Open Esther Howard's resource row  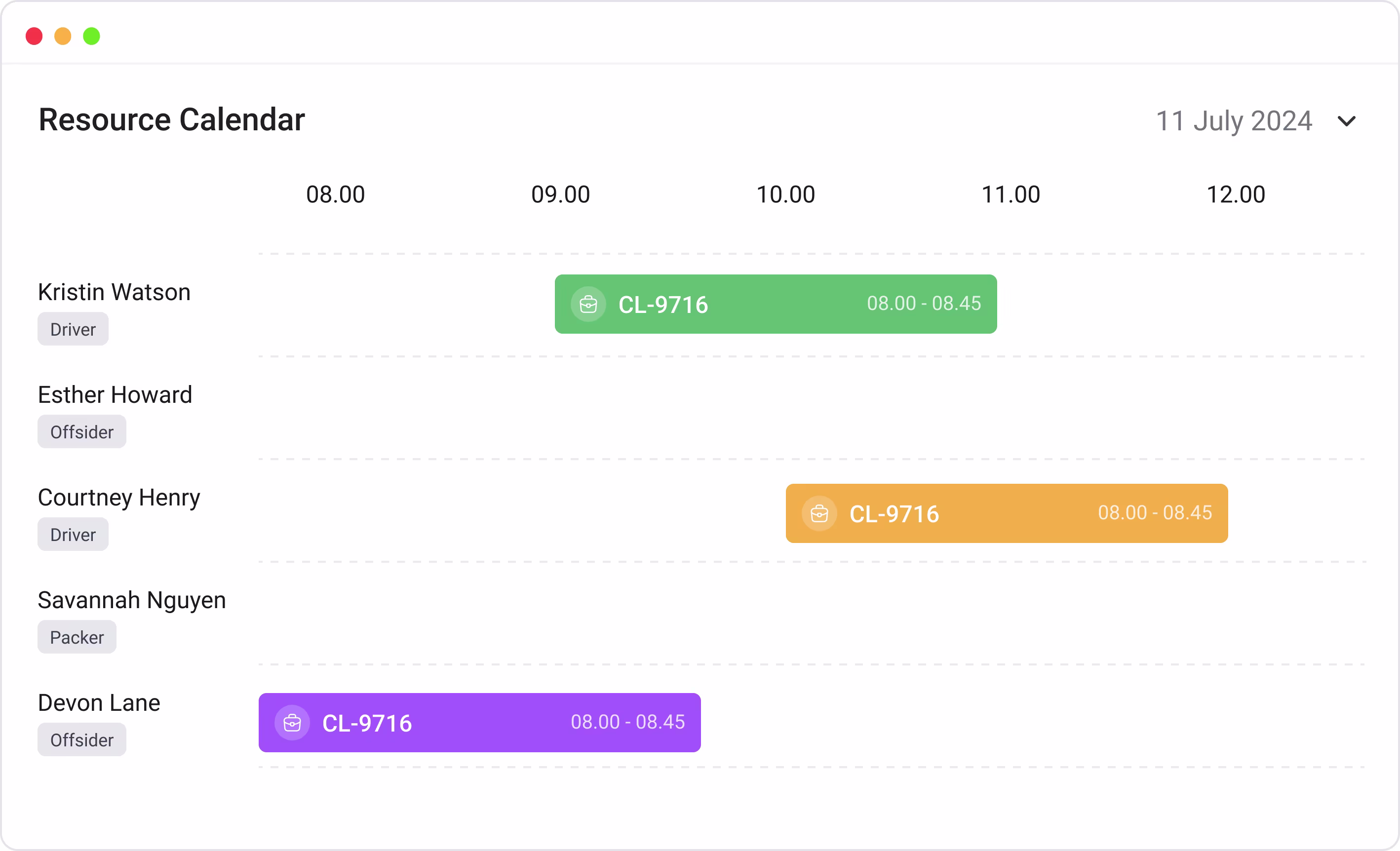115,395
